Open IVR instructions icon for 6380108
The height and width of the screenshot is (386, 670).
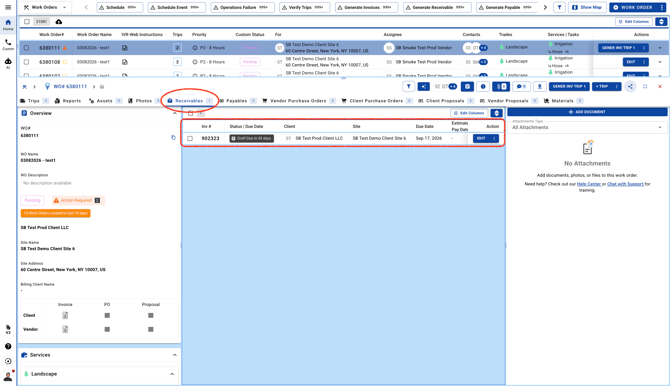[x=125, y=62]
